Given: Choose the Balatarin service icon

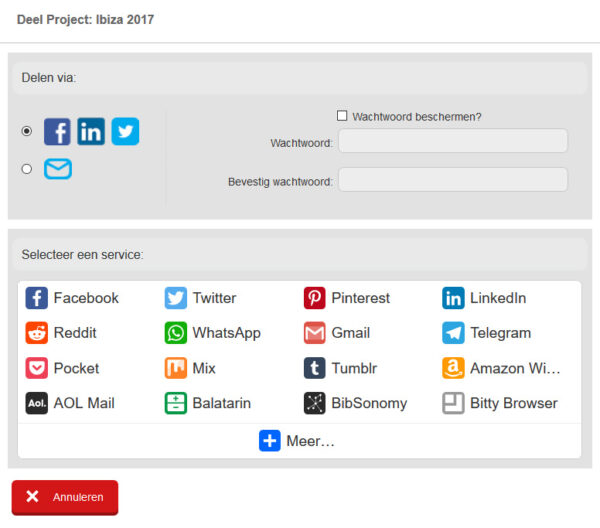Looking at the screenshot, I should (x=176, y=403).
